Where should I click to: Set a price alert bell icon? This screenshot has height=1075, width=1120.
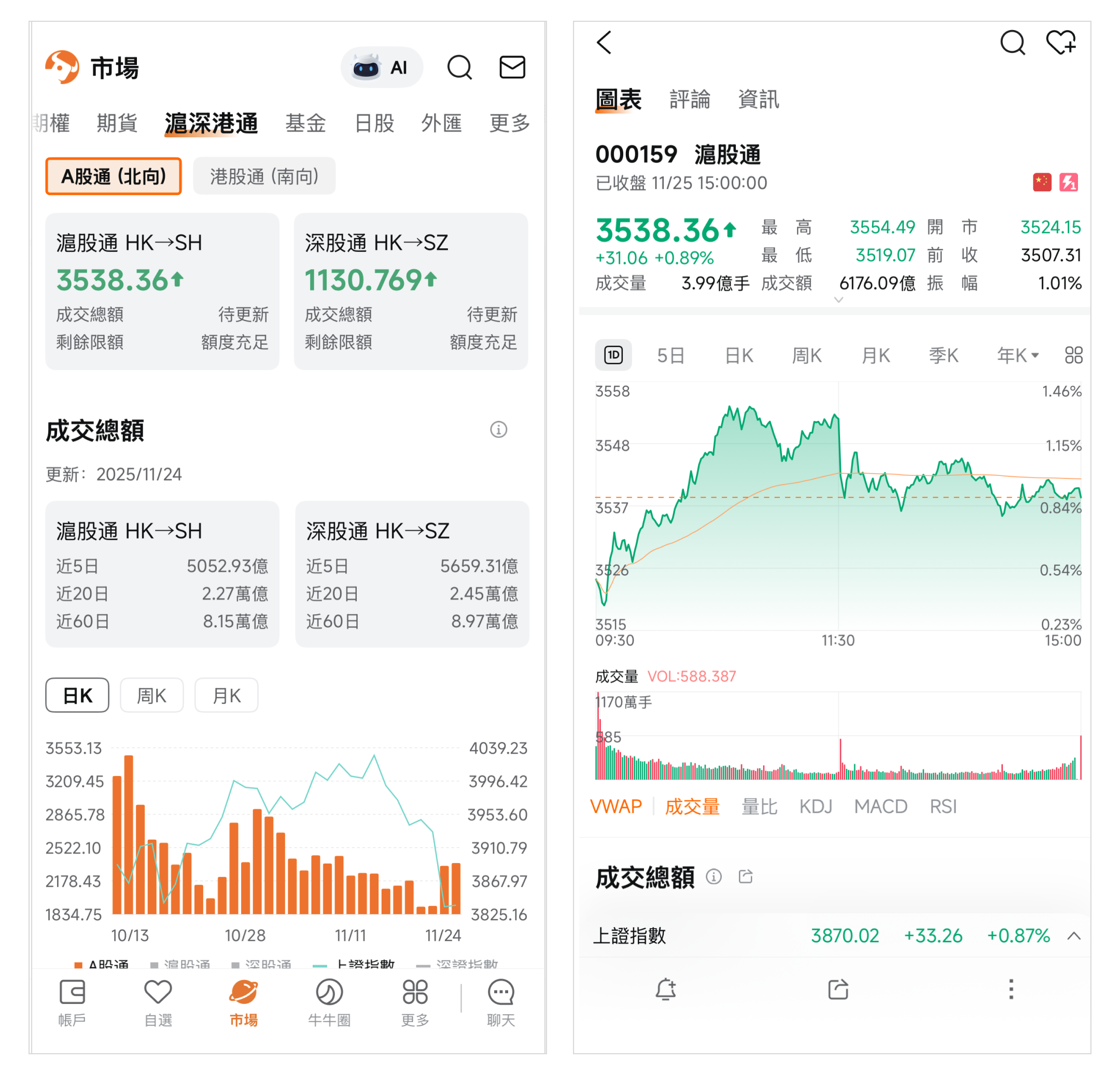click(x=665, y=989)
